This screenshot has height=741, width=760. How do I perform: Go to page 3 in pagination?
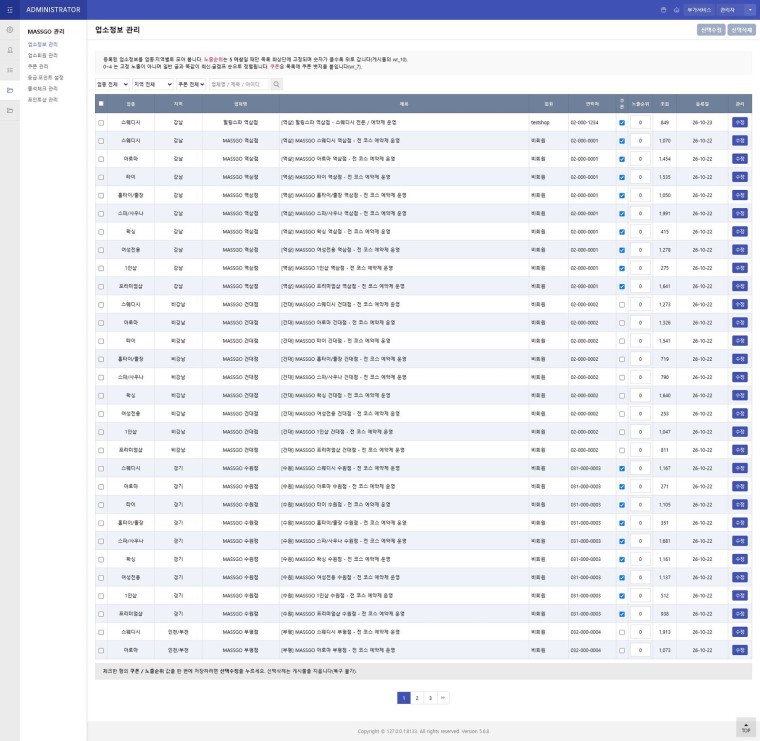point(430,698)
